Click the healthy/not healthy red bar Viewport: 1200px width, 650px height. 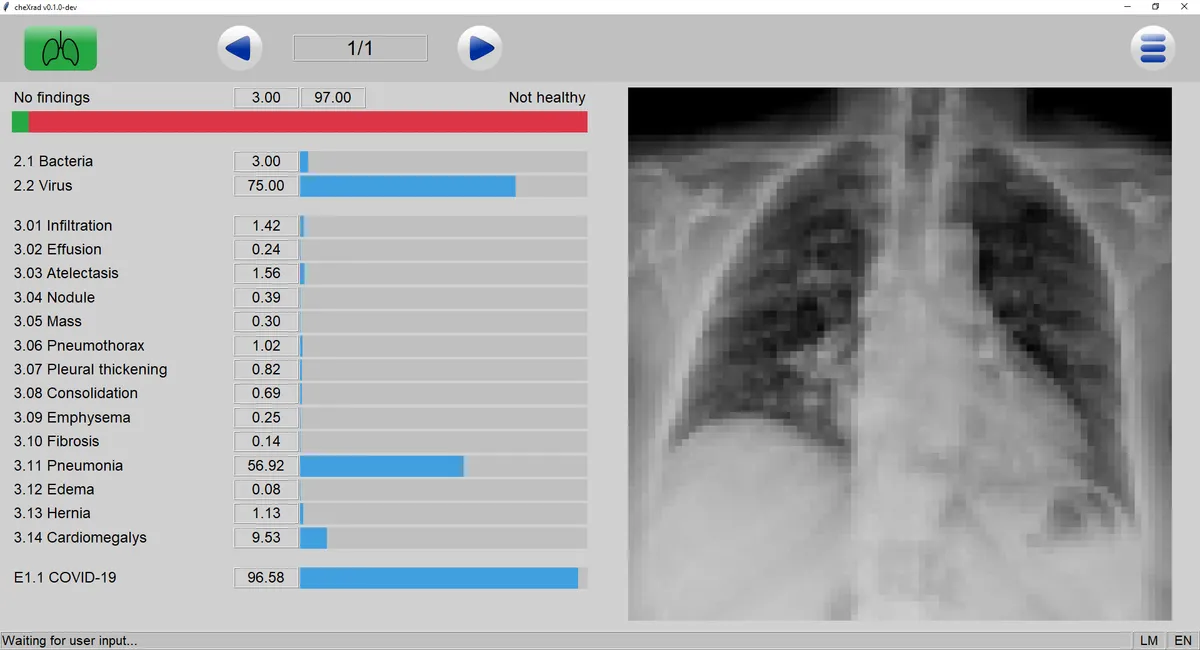(x=300, y=122)
